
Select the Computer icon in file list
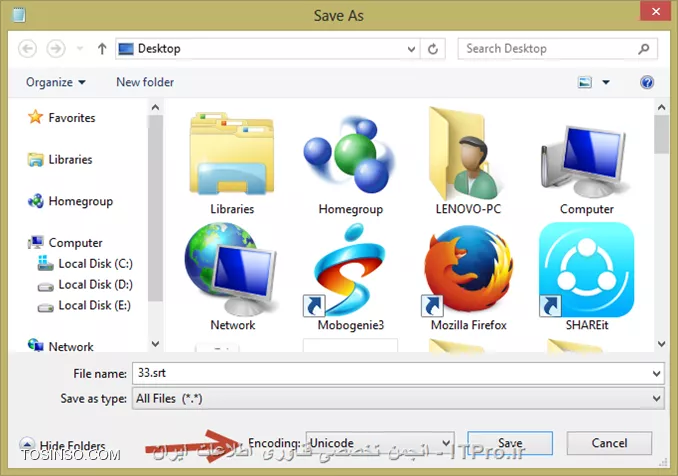point(585,161)
